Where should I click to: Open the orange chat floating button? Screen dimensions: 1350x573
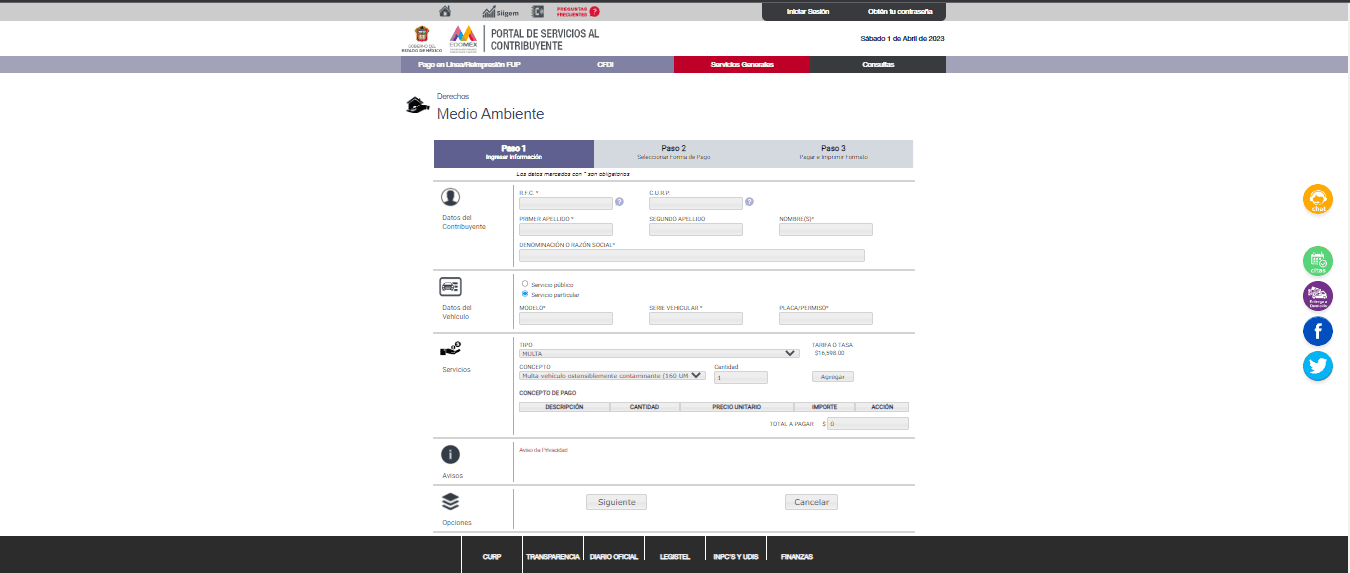[x=1318, y=199]
